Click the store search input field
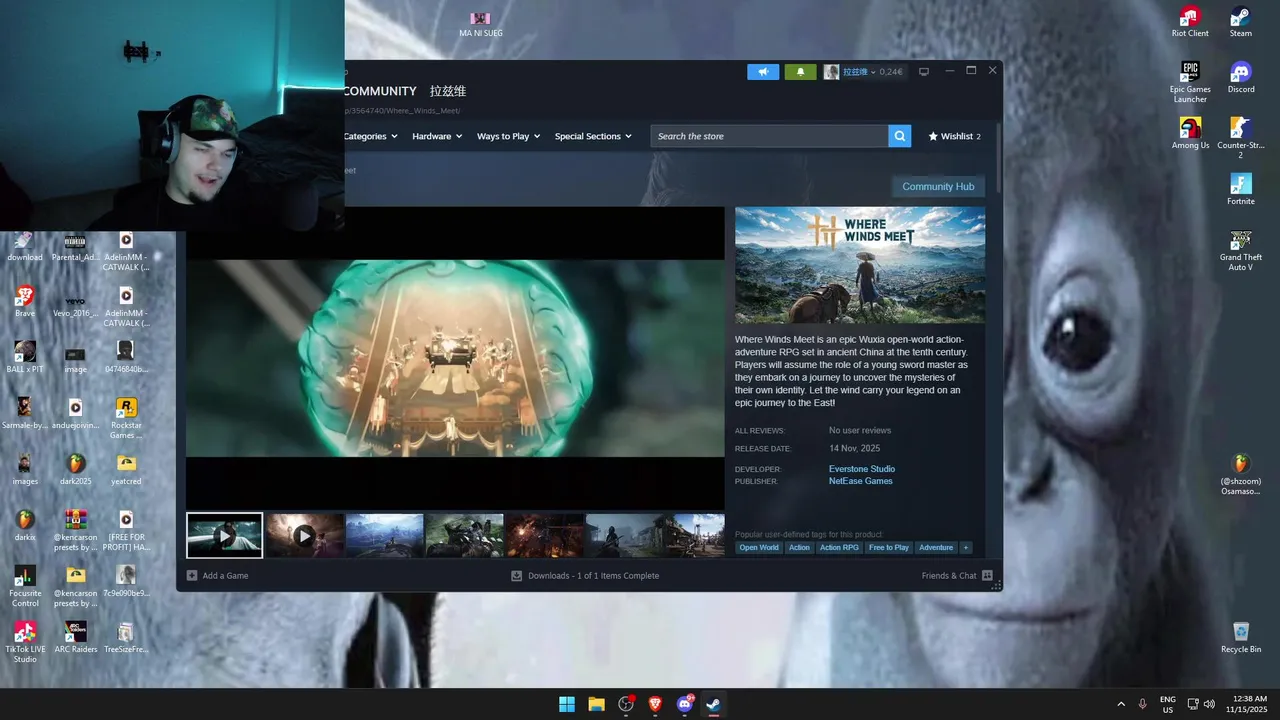This screenshot has width=1280, height=720. [x=769, y=136]
